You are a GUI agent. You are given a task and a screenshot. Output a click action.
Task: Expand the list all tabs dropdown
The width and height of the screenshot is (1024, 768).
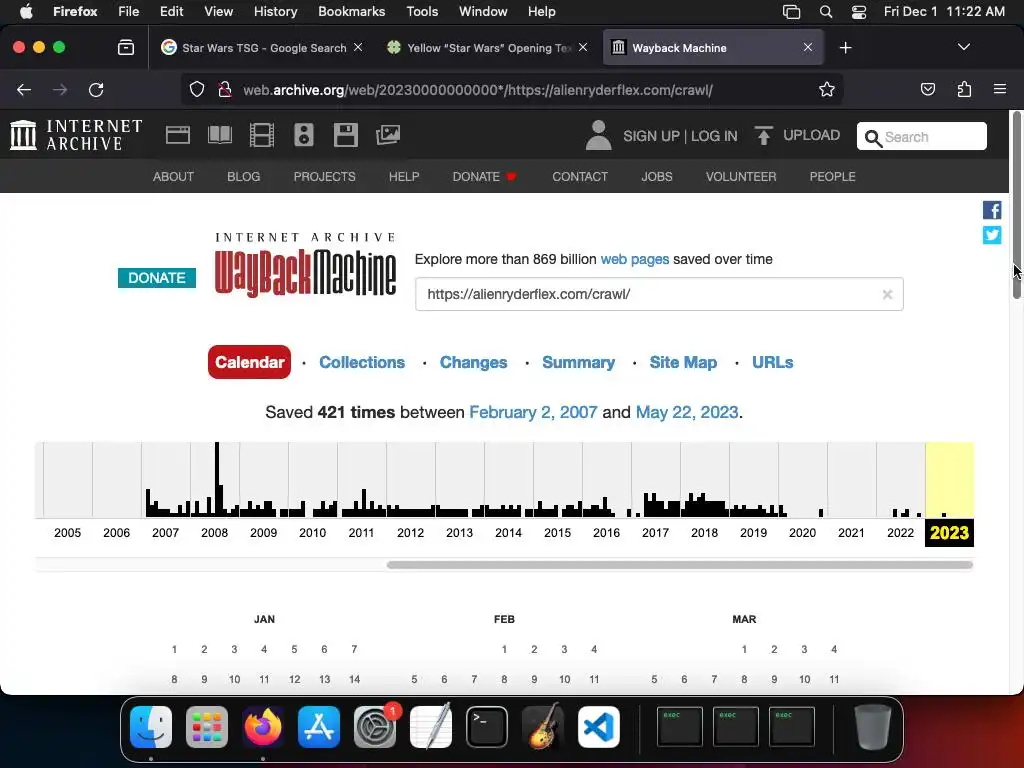pos(963,47)
